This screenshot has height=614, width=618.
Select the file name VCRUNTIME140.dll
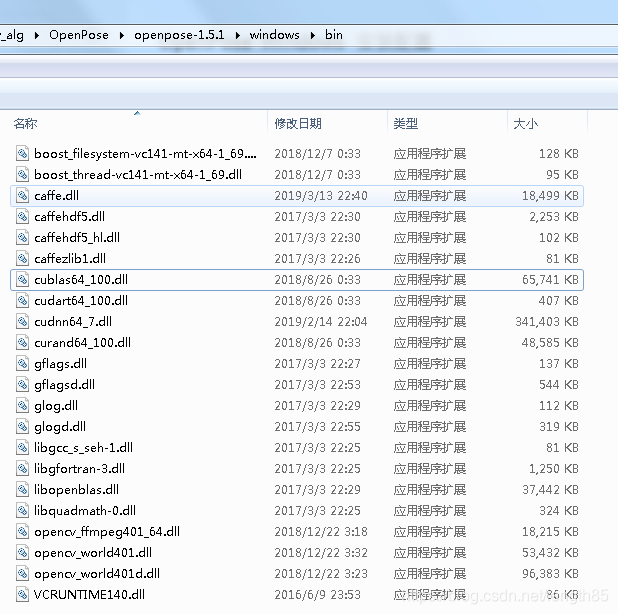[89, 594]
